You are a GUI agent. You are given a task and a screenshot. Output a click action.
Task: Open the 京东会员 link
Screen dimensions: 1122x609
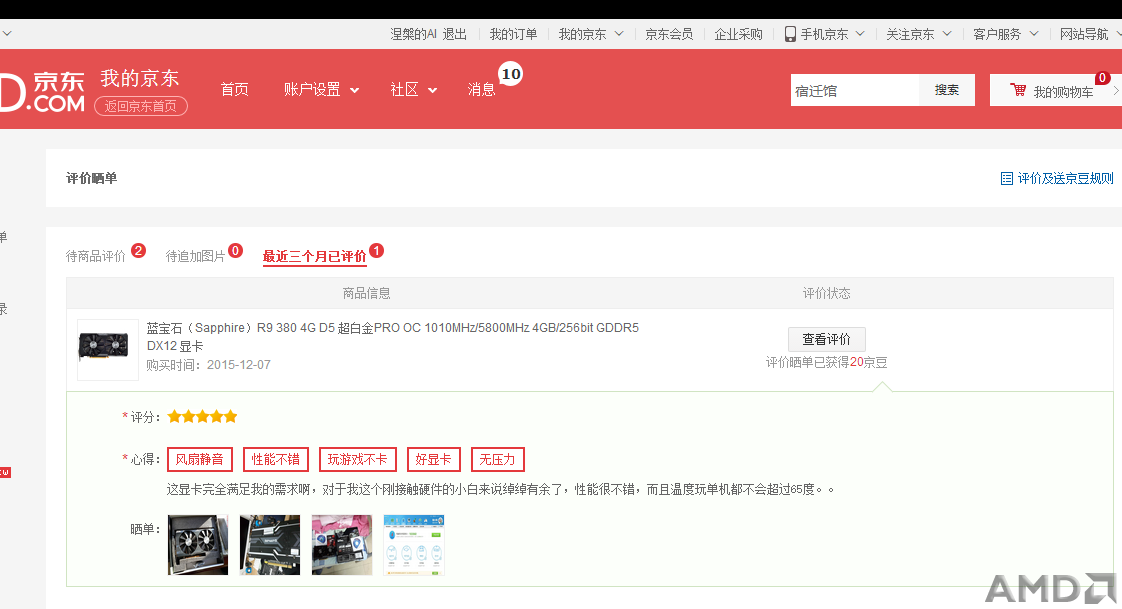669,34
